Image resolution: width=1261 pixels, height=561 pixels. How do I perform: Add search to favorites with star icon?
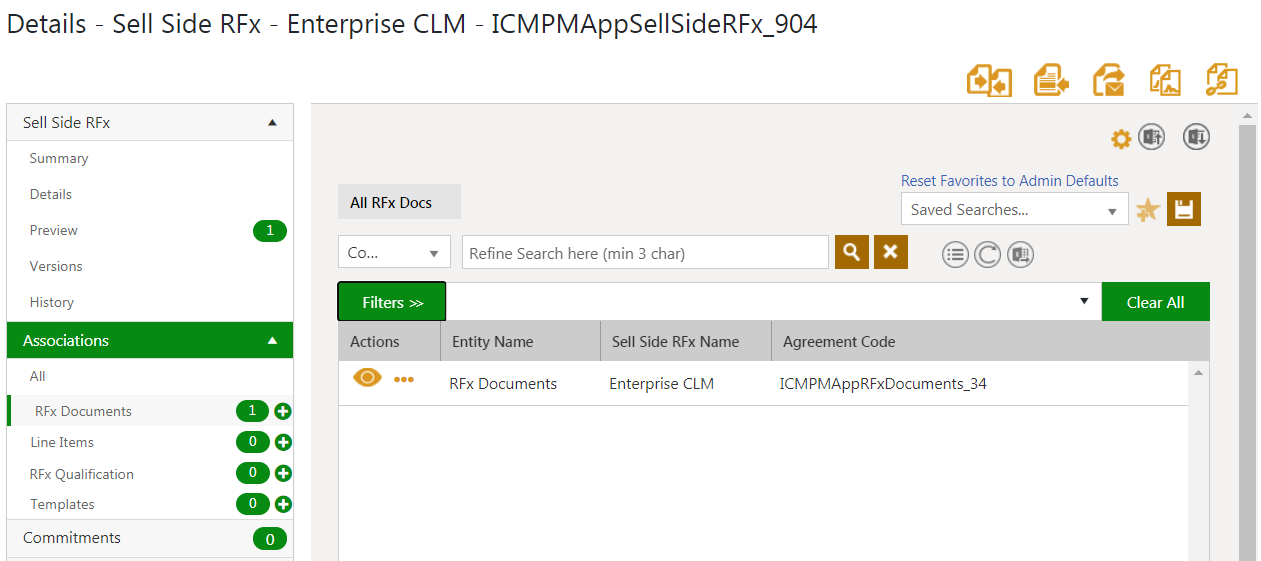point(1148,210)
